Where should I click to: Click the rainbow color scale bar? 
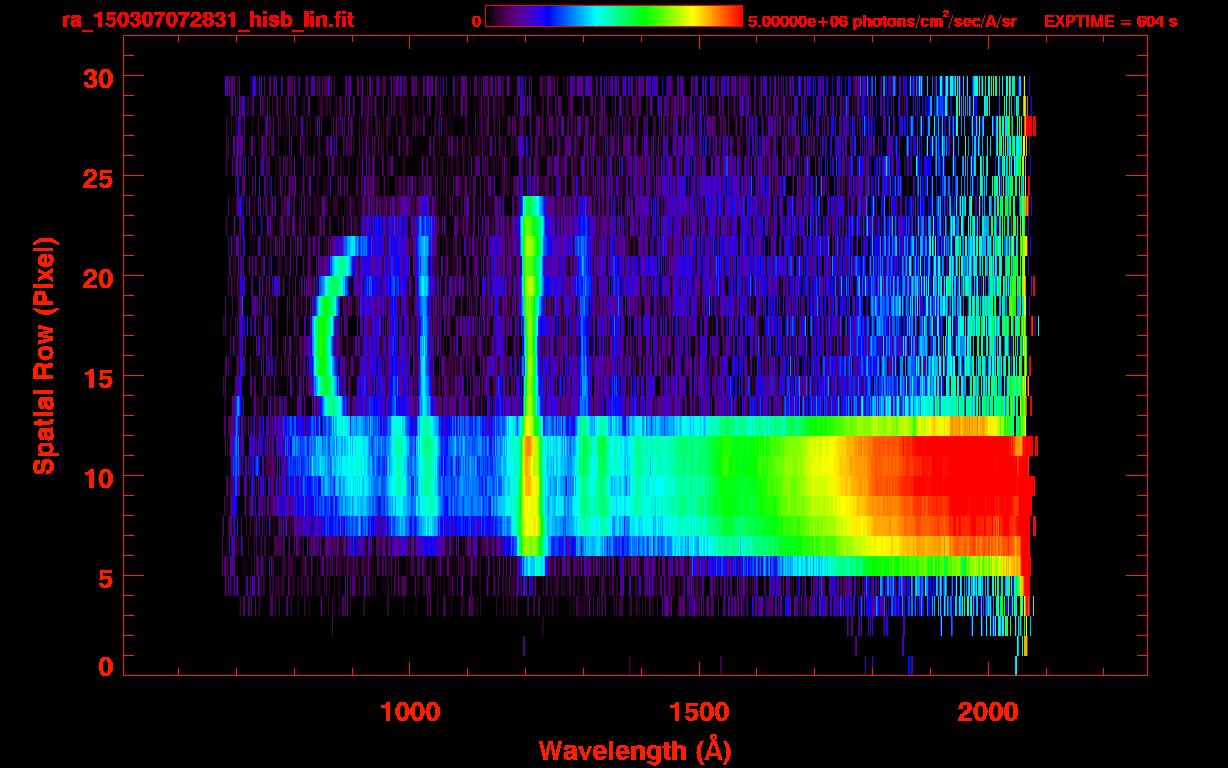point(614,17)
